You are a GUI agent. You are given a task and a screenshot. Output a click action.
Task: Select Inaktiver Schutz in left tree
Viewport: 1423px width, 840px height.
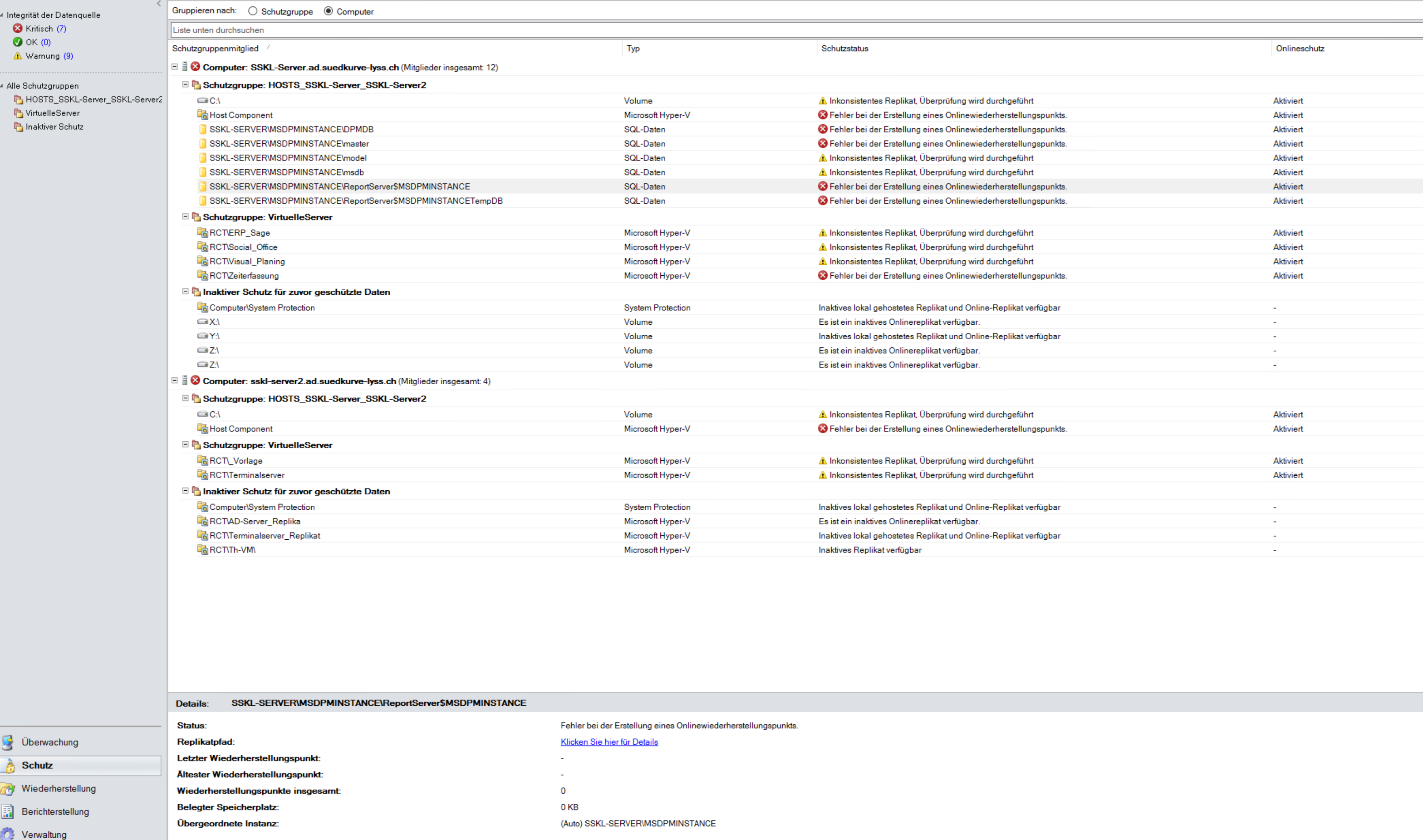tap(54, 126)
